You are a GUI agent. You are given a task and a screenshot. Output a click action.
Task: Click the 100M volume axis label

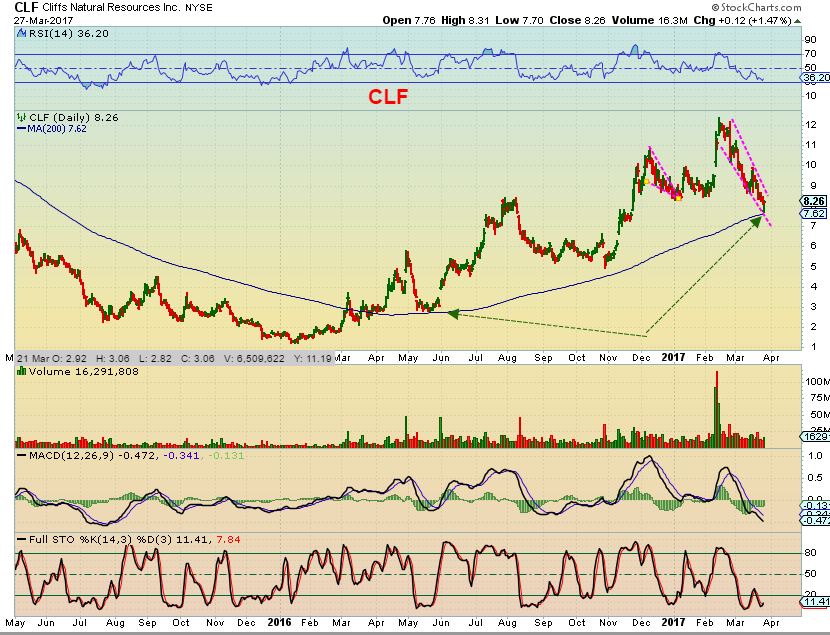817,382
